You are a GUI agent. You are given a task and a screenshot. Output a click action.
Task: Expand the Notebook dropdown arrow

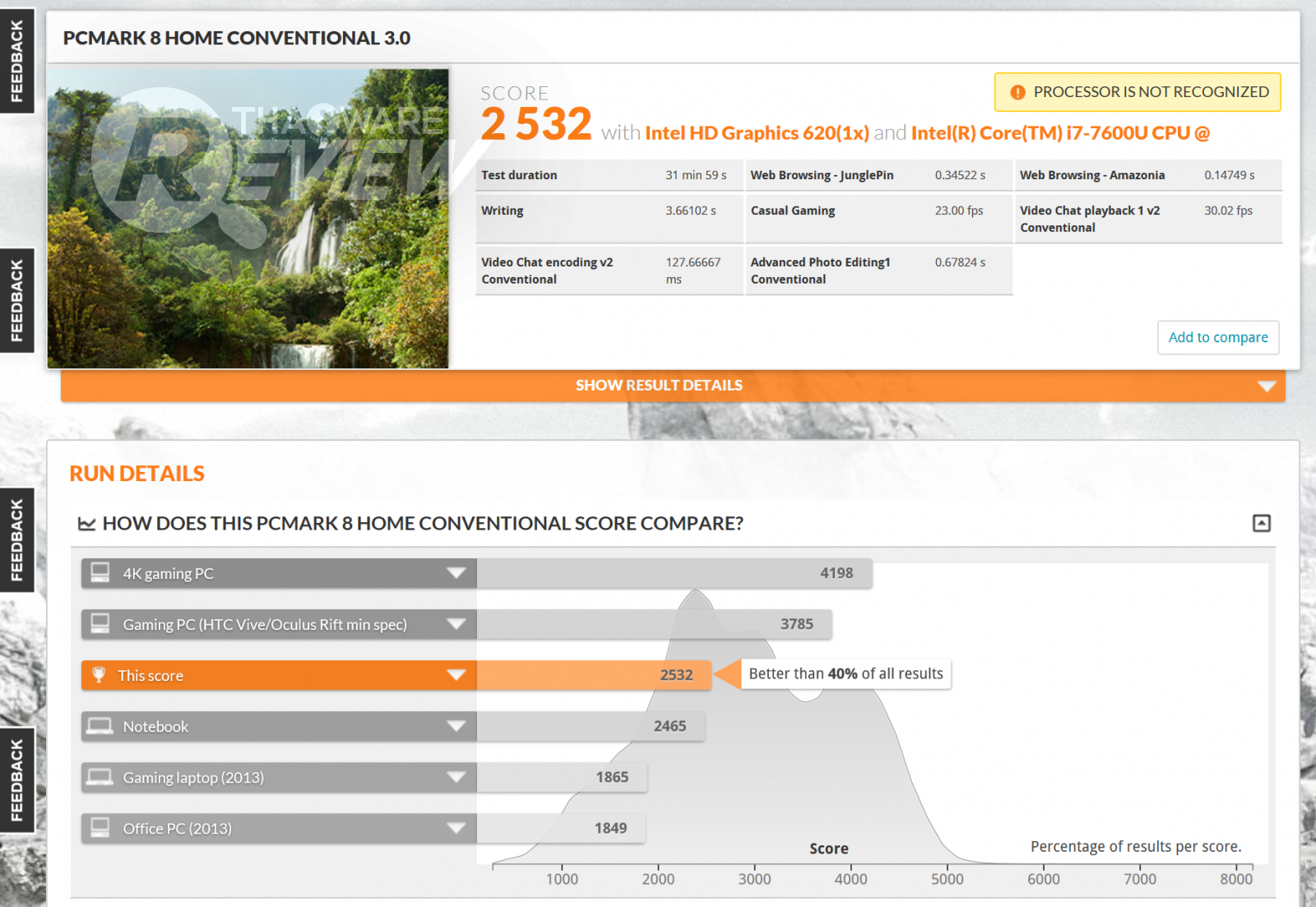point(456,726)
